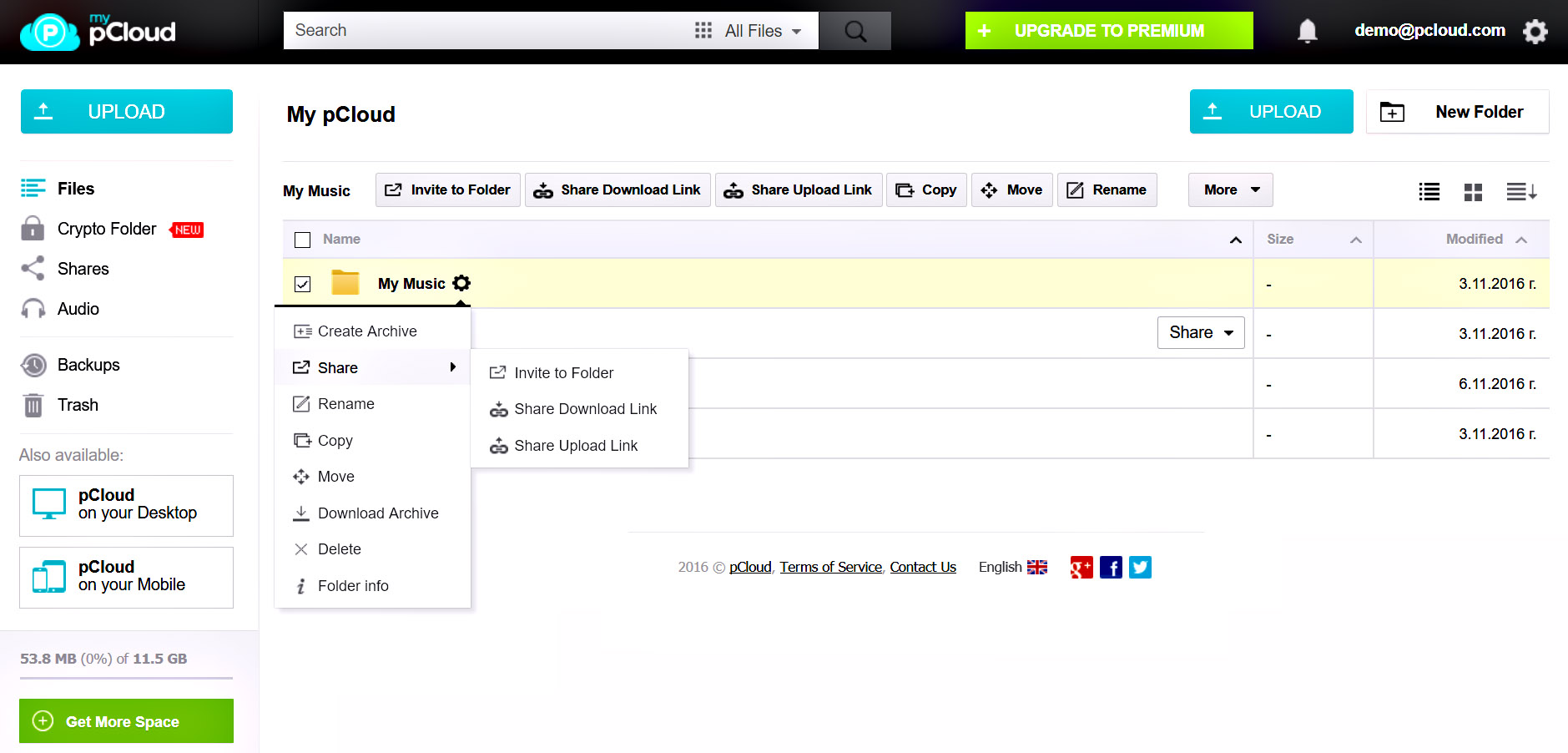Click pCloud on your Mobile box
The image size is (1568, 753).
tap(126, 578)
